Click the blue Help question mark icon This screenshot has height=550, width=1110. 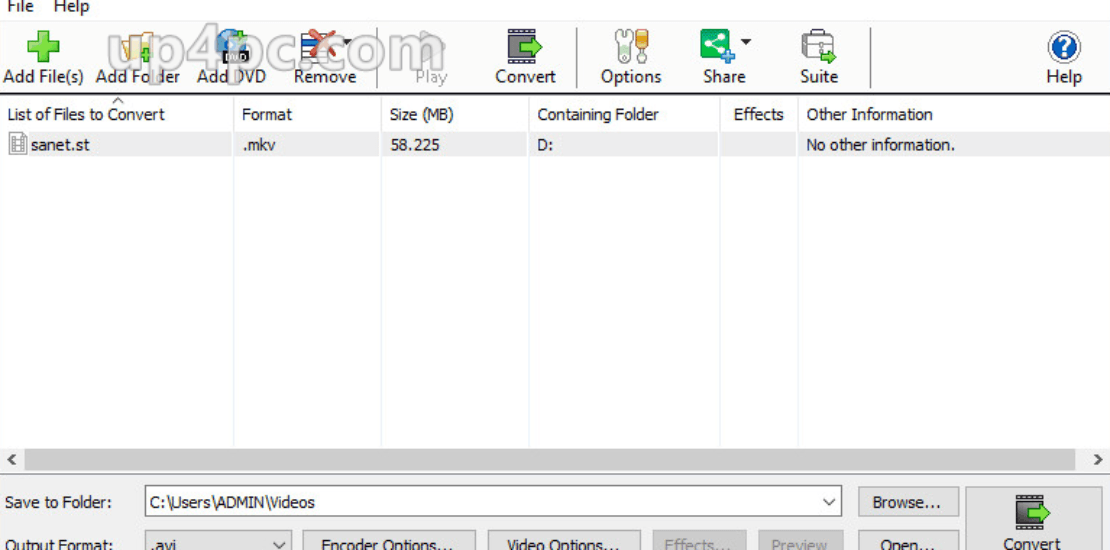click(1064, 47)
